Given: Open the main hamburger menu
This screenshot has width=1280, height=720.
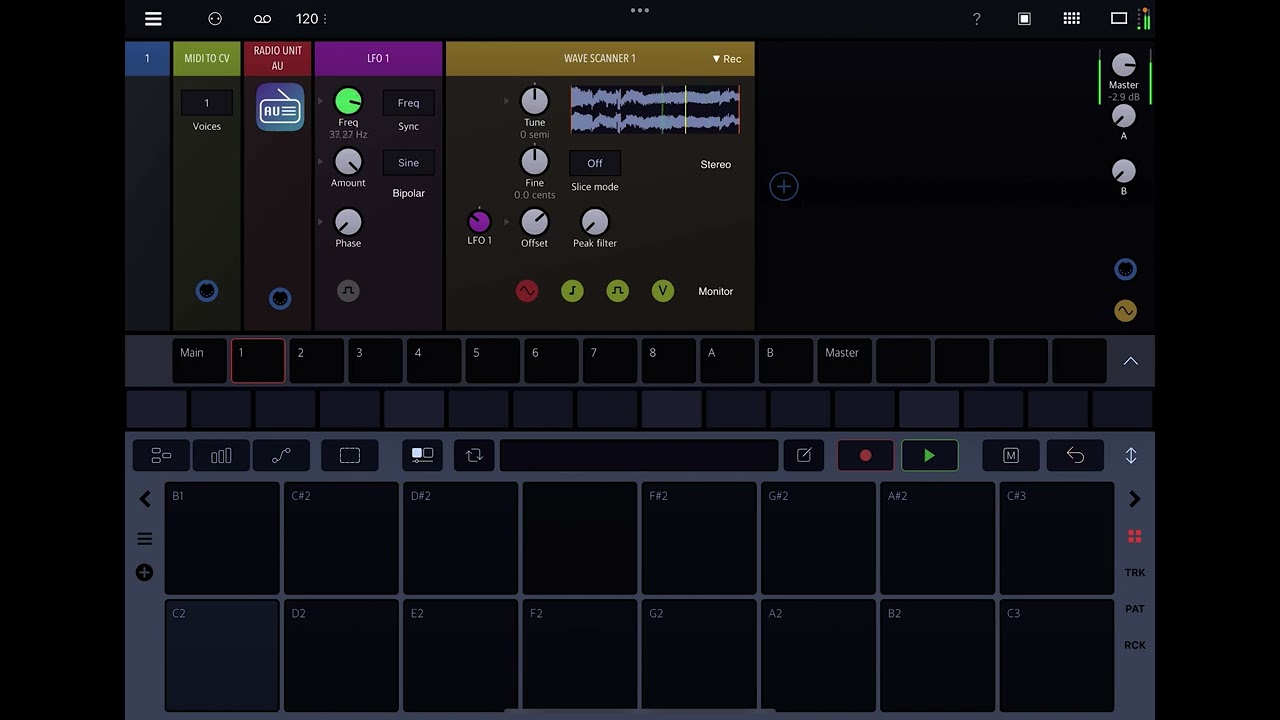Looking at the screenshot, I should click(x=153, y=18).
